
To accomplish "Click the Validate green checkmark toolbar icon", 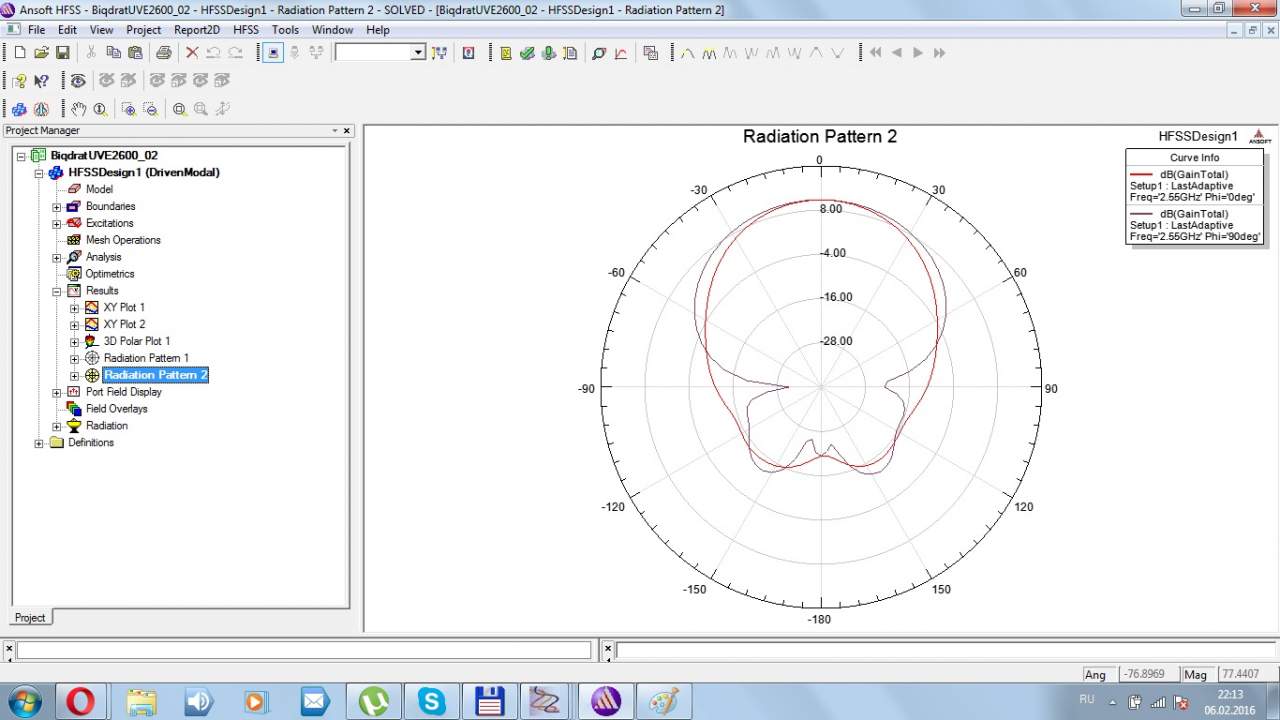I will coord(527,53).
